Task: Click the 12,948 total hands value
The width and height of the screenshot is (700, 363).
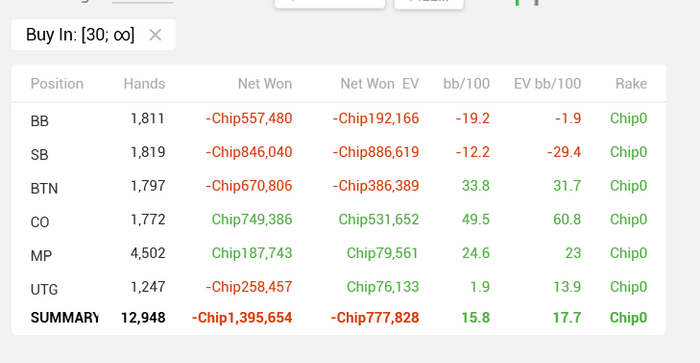Action: tap(143, 317)
